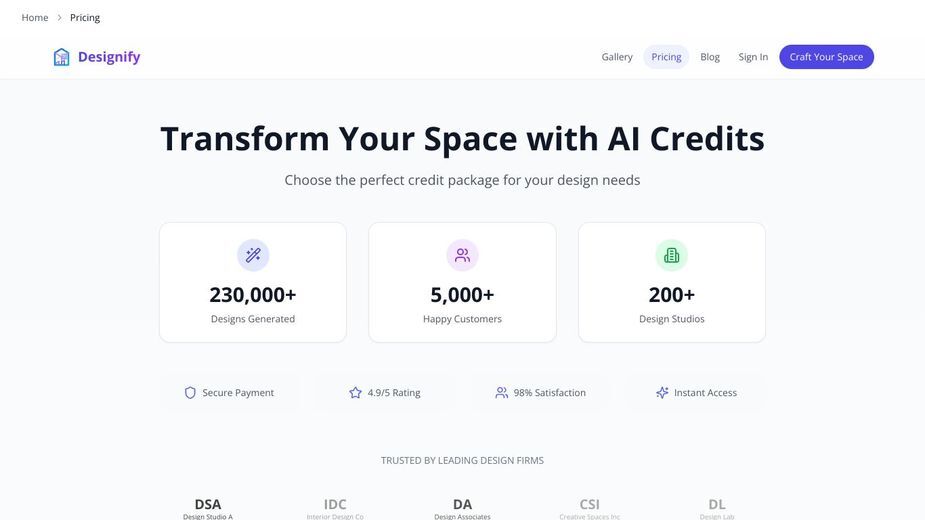Click the DA Design Associates logo
Screen dimensions: 925x520
[462, 508]
